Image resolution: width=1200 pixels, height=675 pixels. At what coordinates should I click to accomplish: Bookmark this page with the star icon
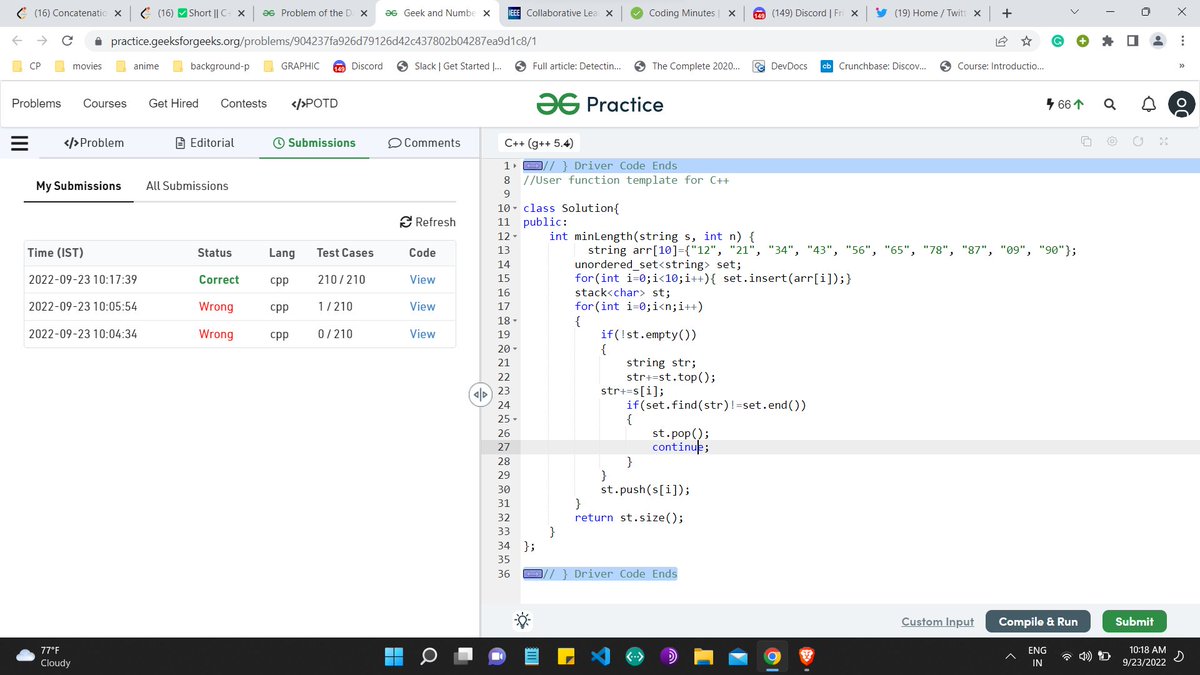click(1026, 42)
